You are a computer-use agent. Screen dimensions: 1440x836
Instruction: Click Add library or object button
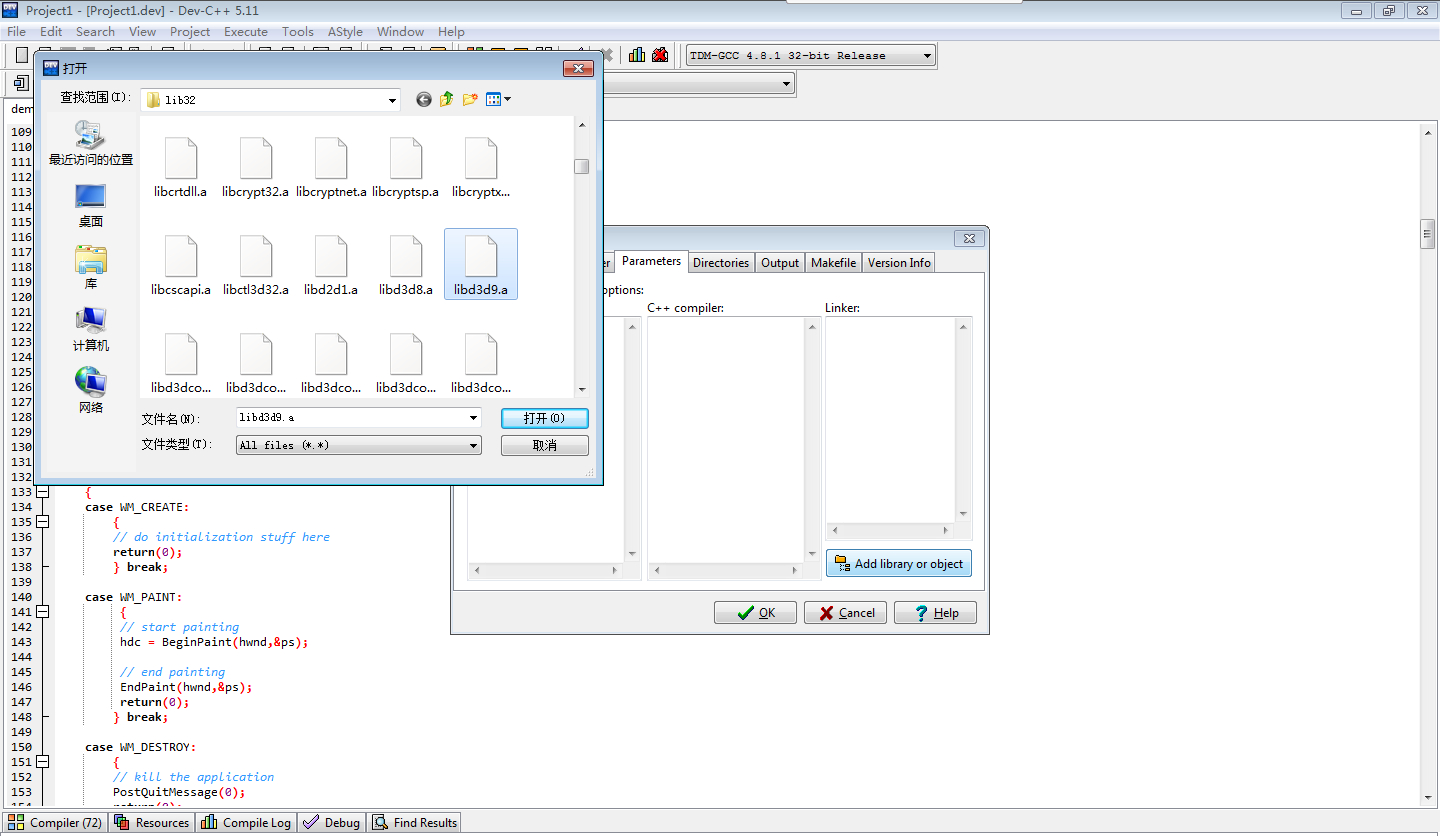click(898, 564)
